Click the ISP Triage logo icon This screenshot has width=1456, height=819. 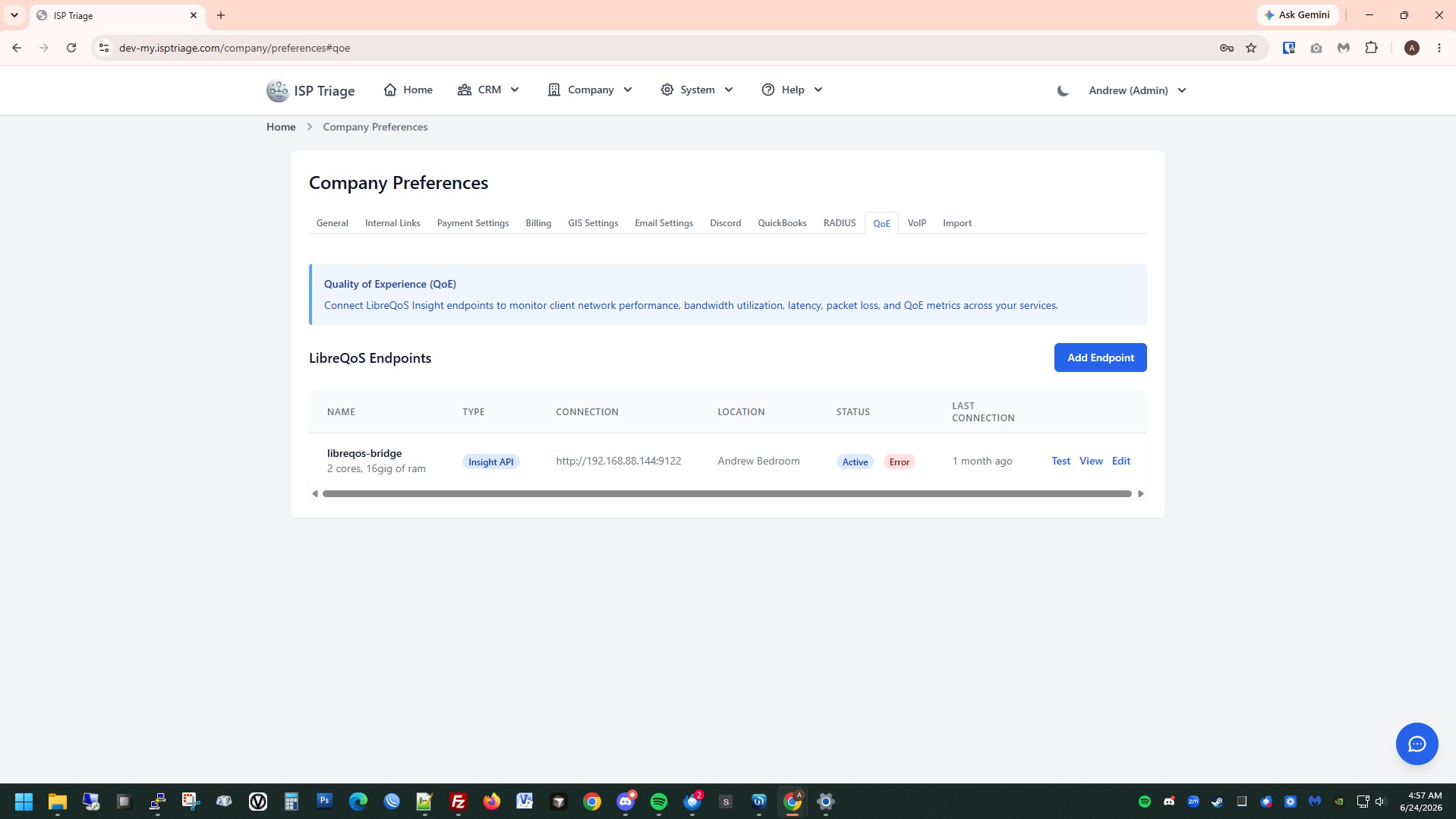(277, 90)
